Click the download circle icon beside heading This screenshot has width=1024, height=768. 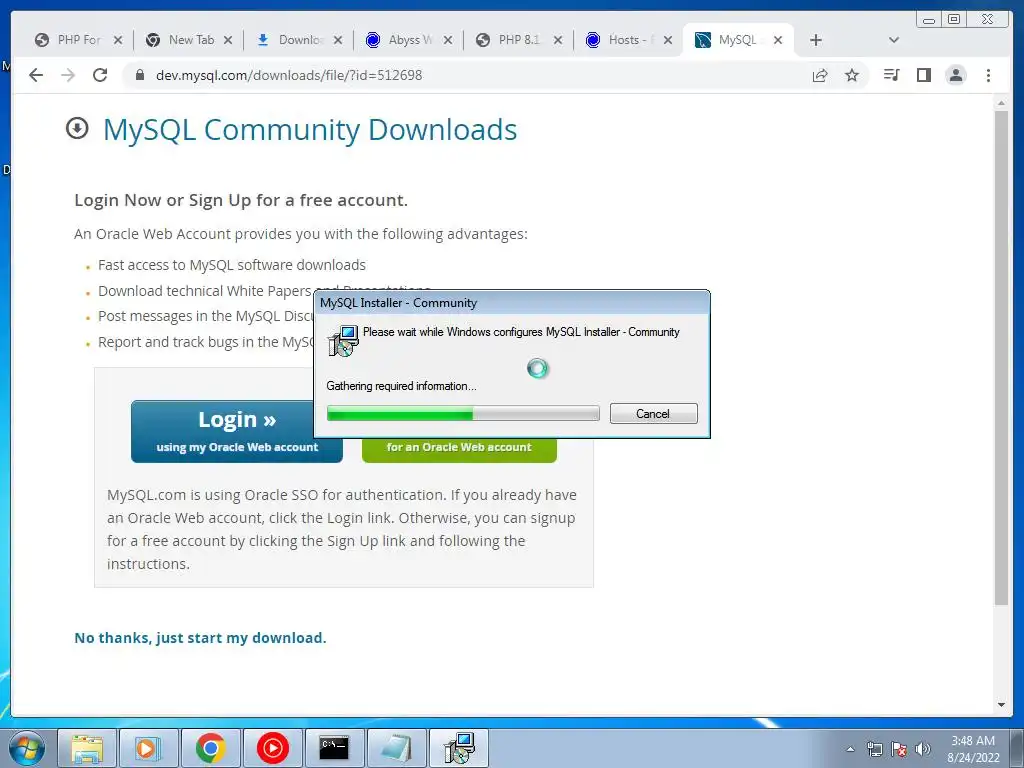point(77,128)
